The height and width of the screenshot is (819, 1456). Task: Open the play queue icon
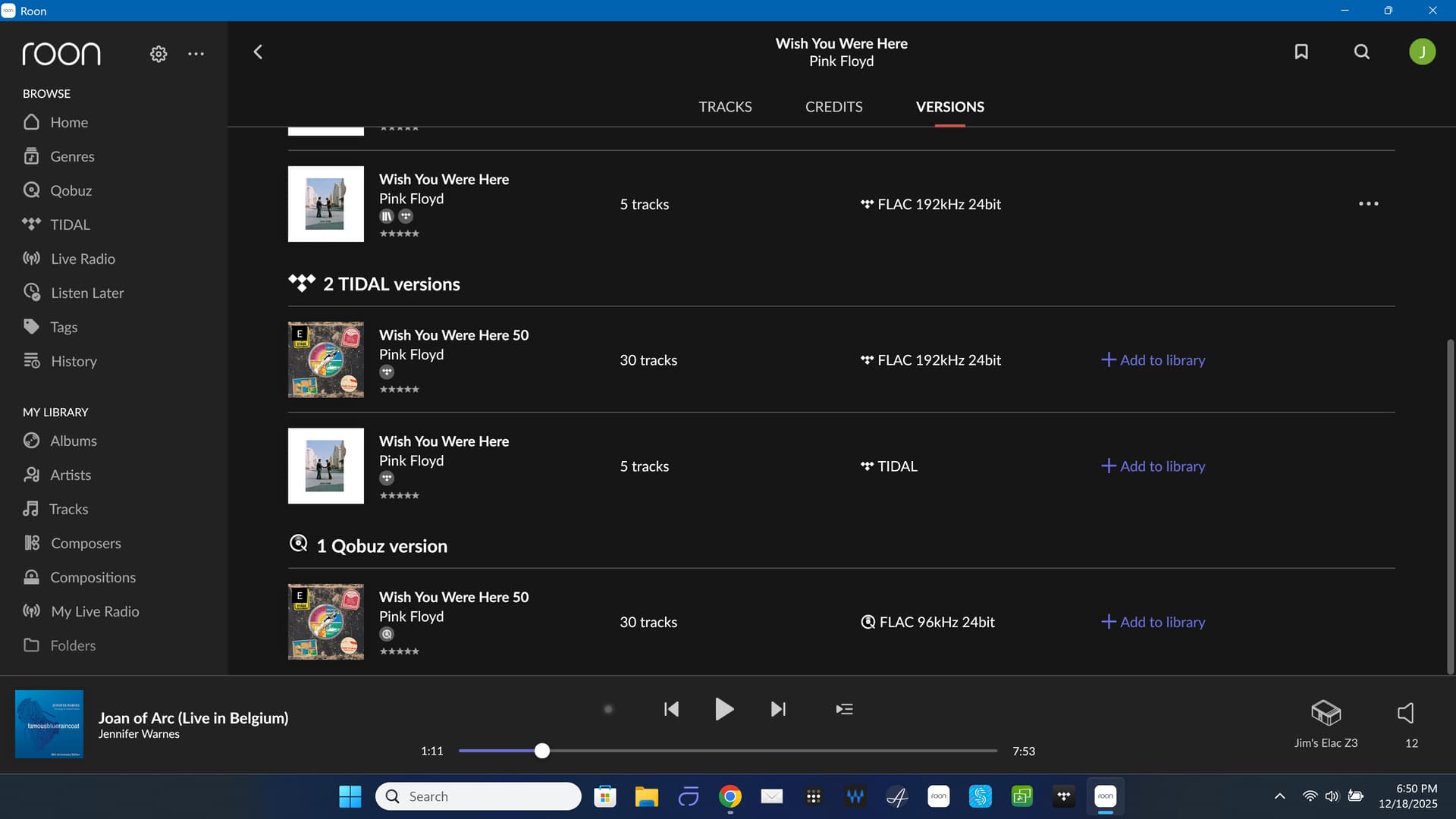pyautogui.click(x=844, y=709)
